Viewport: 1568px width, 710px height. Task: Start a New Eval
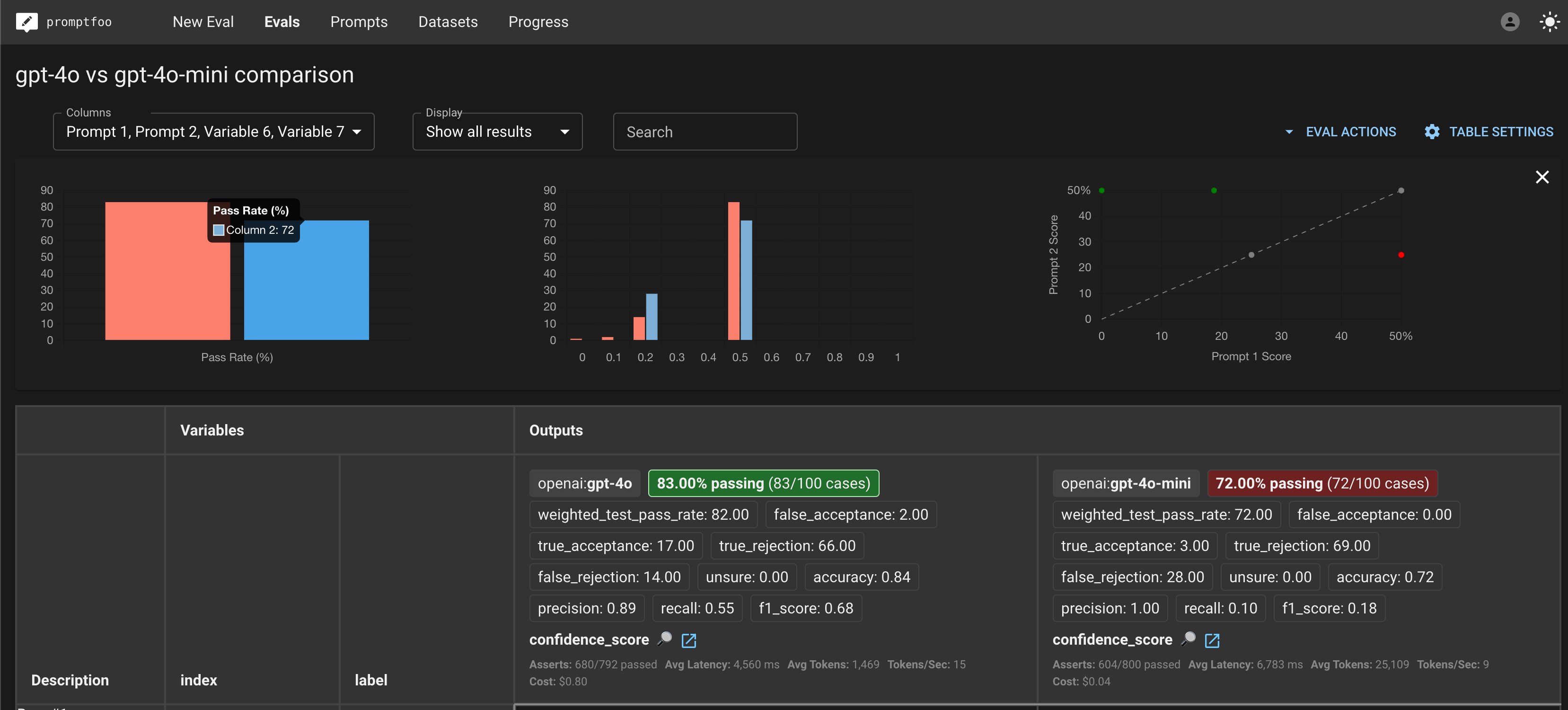203,22
